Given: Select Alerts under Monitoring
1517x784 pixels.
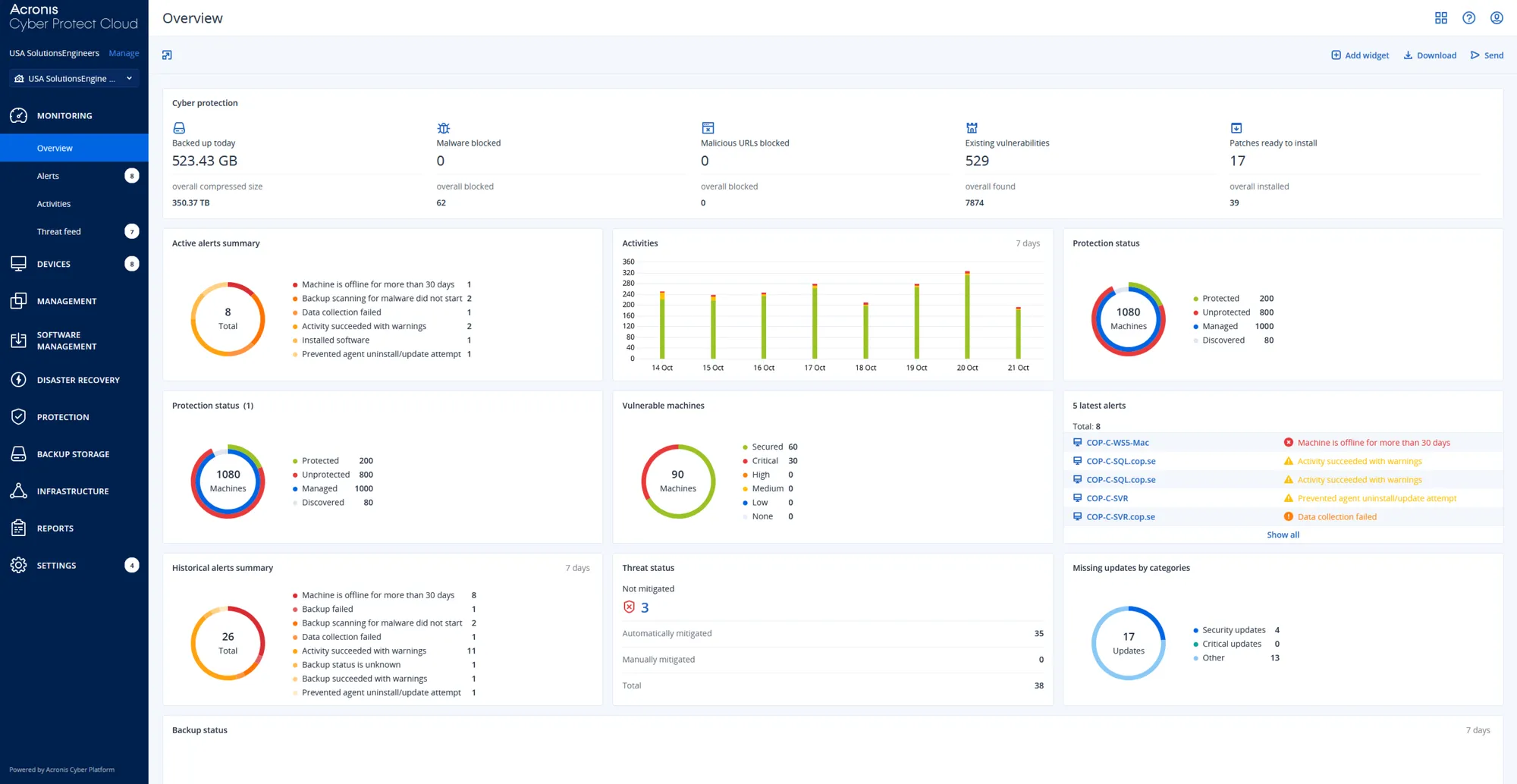Looking at the screenshot, I should click(48, 176).
